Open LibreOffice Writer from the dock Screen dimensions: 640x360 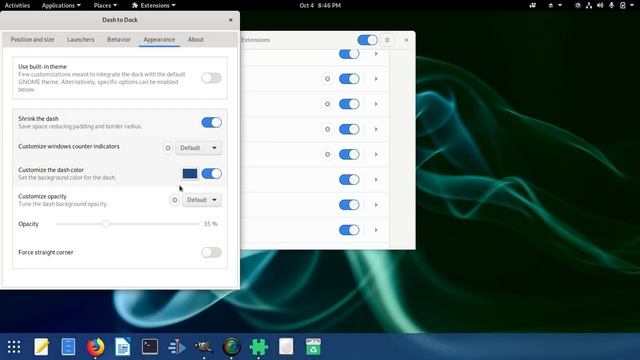(122, 347)
